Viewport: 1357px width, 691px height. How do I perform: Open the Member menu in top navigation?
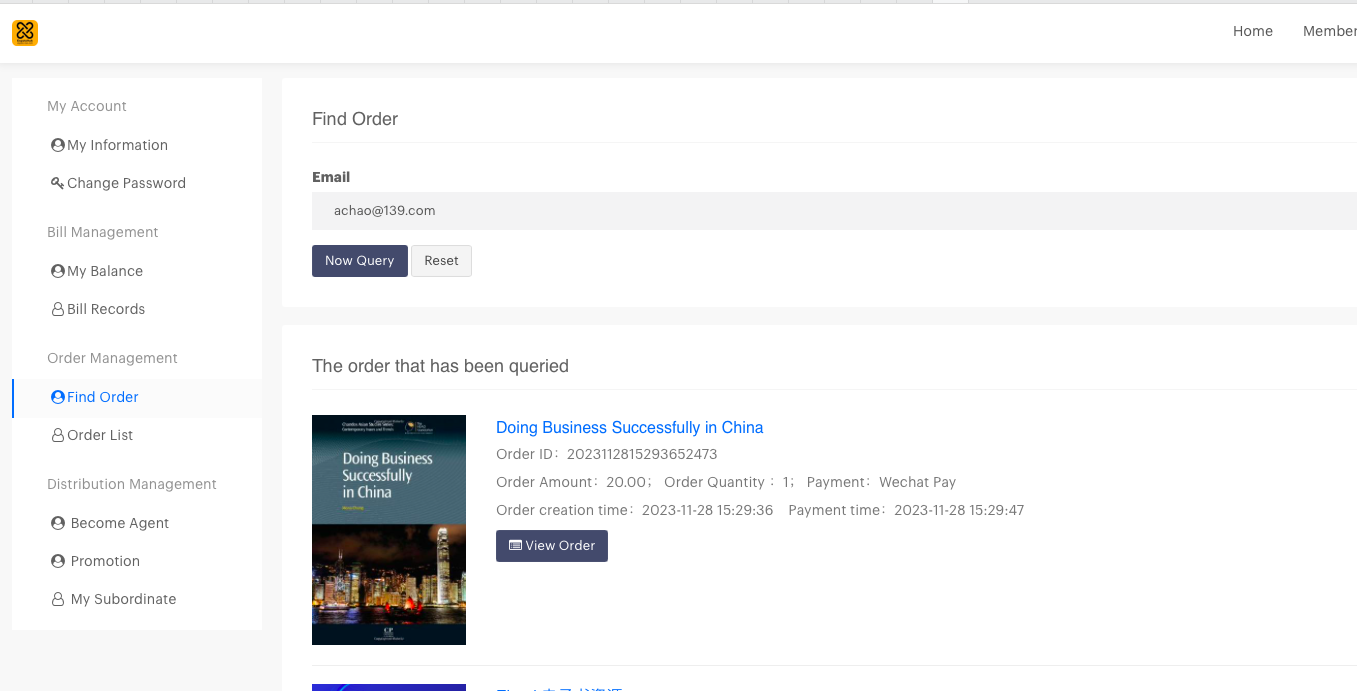pos(1329,31)
